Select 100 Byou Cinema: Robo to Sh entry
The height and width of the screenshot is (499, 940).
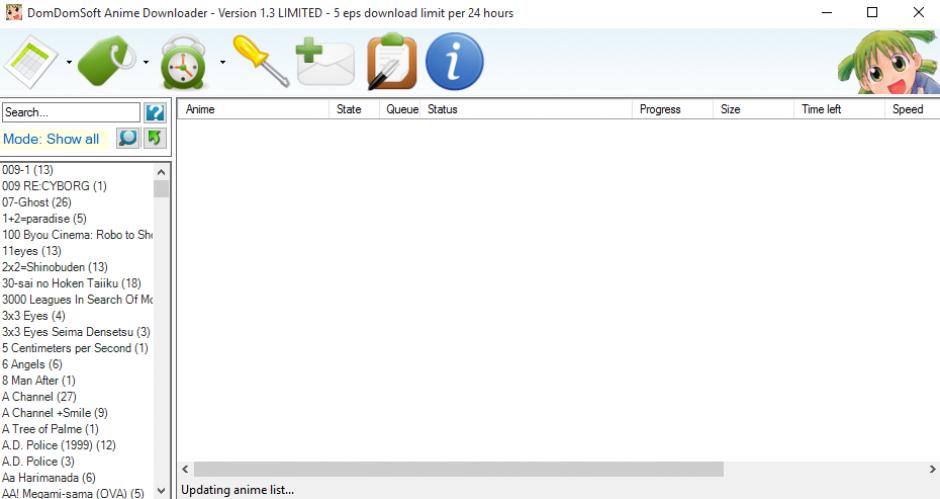[x=77, y=235]
